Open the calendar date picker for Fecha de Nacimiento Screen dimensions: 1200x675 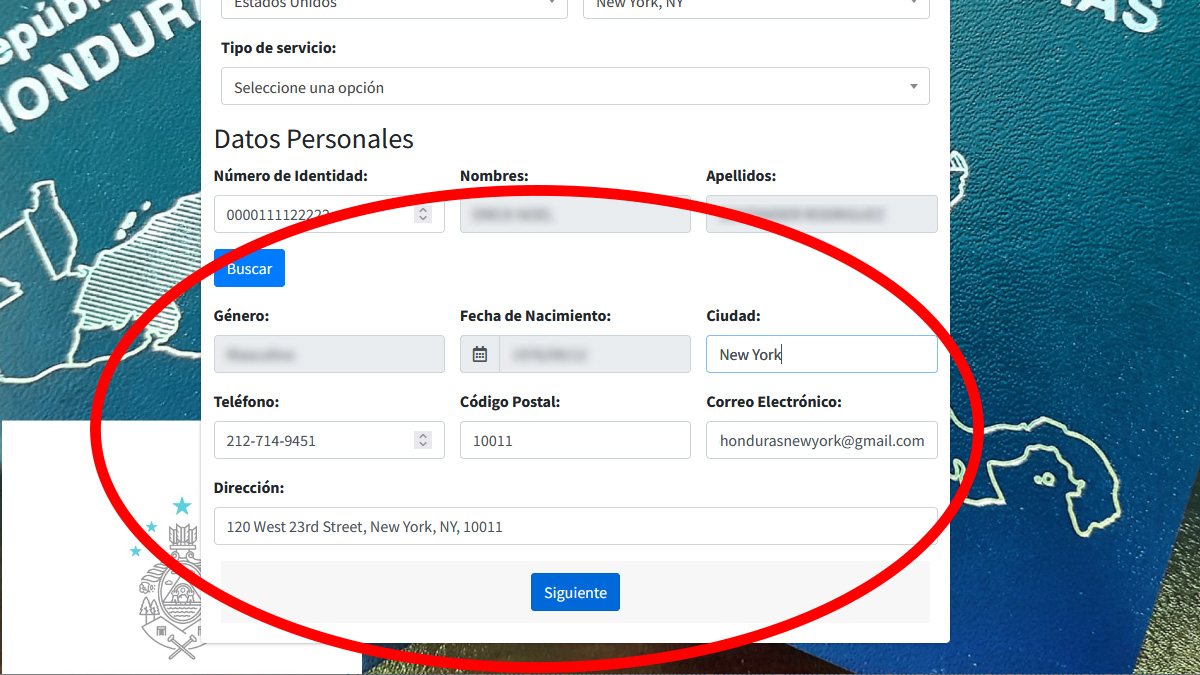tap(479, 353)
